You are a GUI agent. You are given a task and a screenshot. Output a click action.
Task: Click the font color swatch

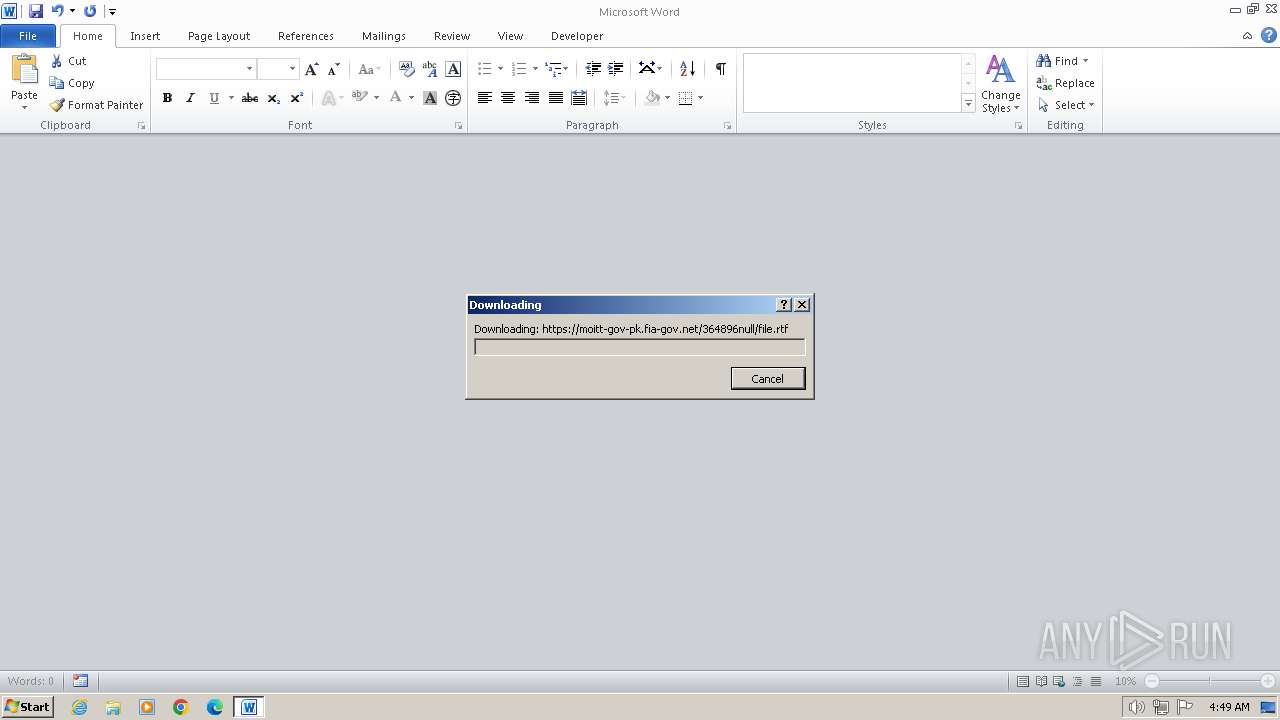(x=396, y=98)
